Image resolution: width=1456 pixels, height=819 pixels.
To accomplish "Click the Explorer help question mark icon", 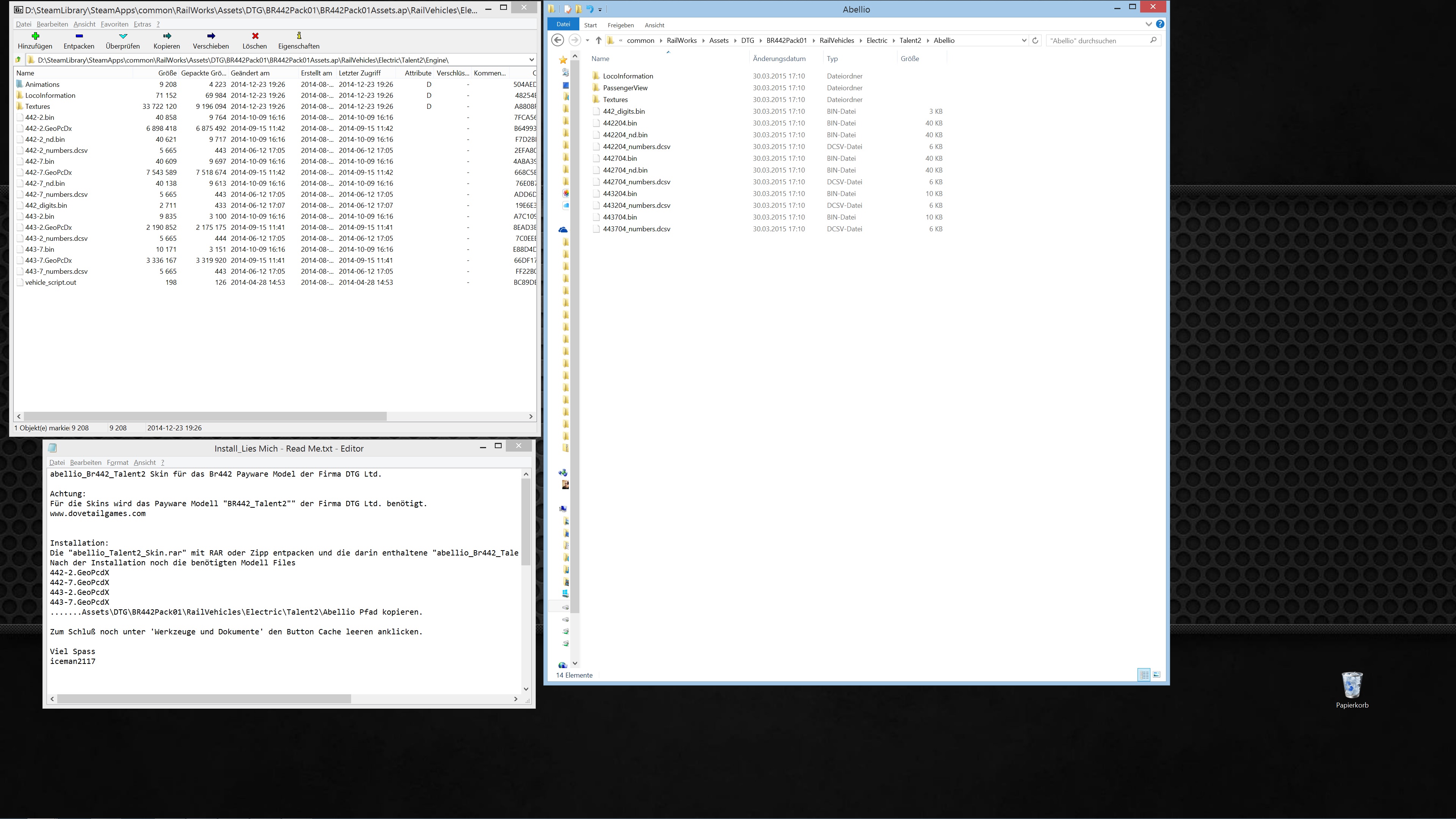I will click(1160, 24).
